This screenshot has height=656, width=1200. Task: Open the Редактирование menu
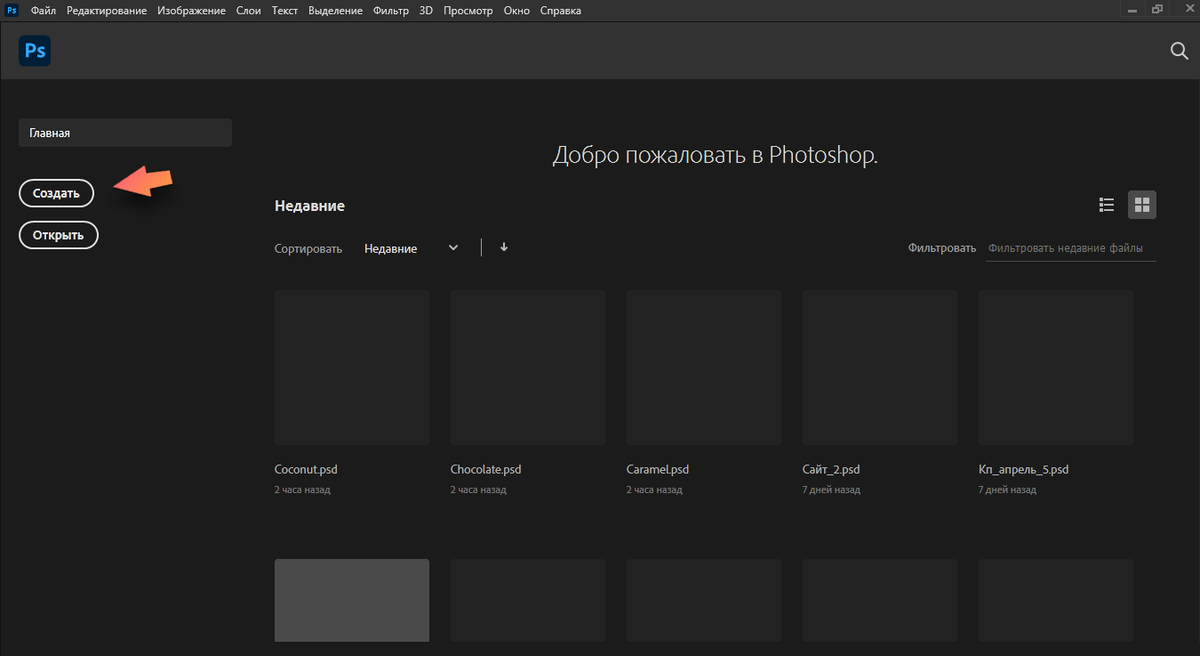pyautogui.click(x=107, y=10)
